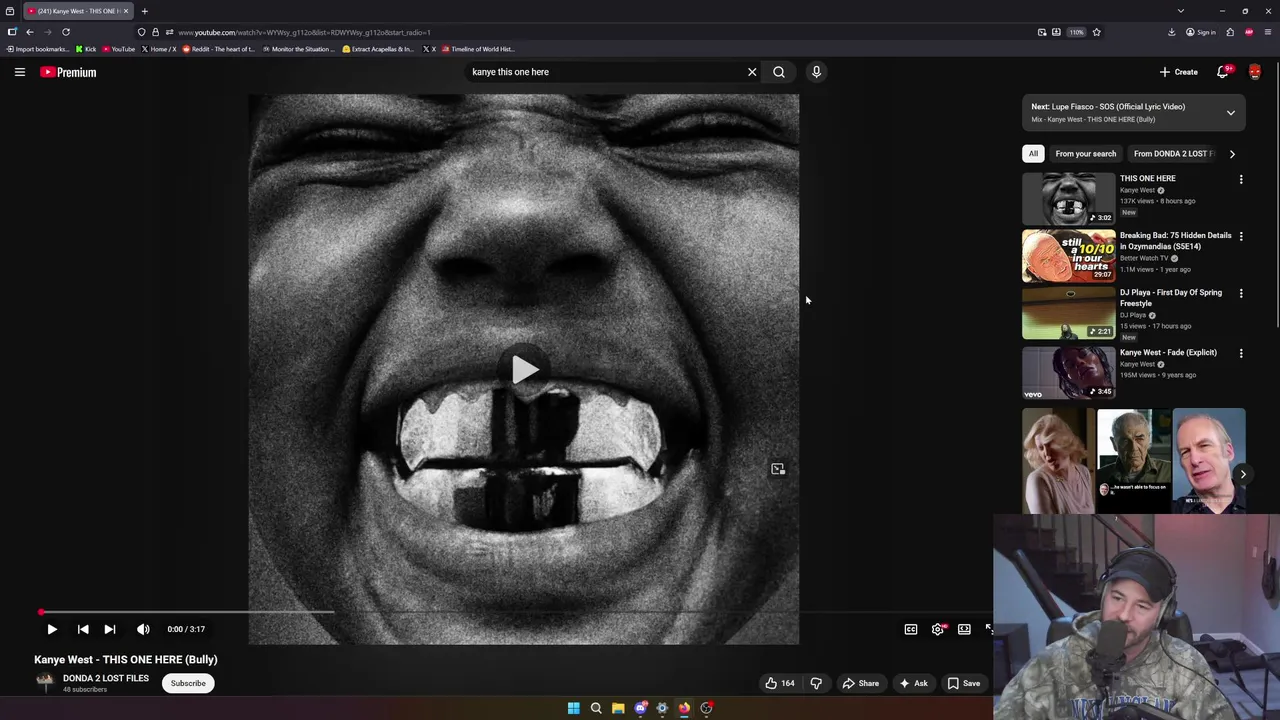Open the YouTube account avatar menu
This screenshot has height=720, width=1280.
coord(1255,72)
